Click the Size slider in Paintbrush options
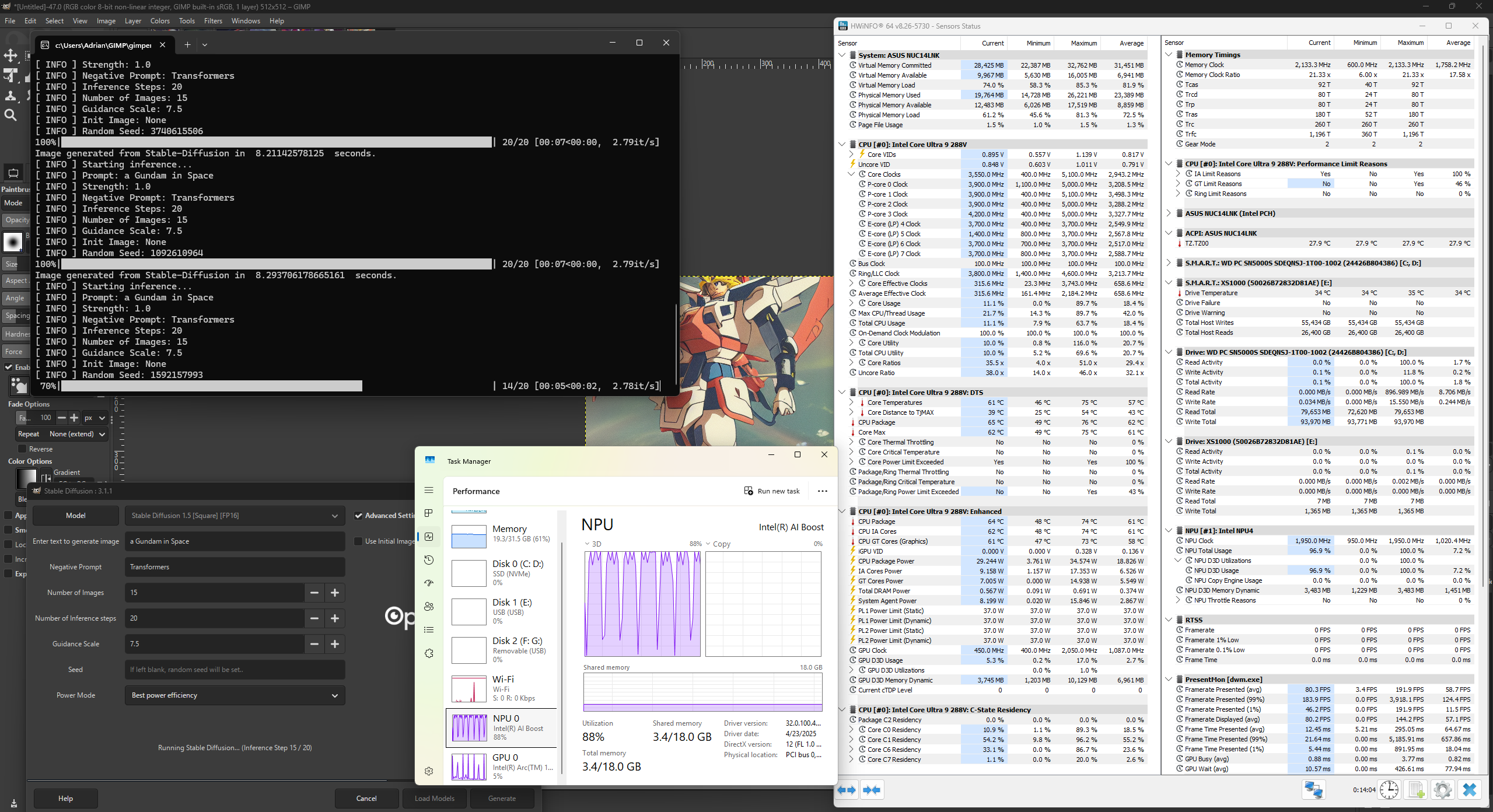 (x=16, y=264)
